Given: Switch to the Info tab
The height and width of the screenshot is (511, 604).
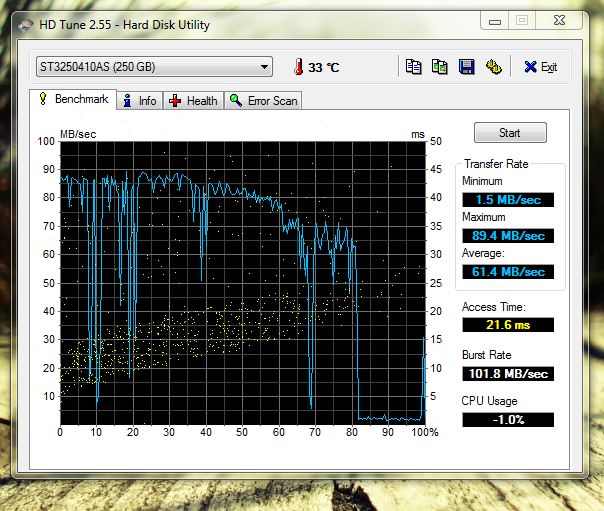Looking at the screenshot, I should click(139, 101).
